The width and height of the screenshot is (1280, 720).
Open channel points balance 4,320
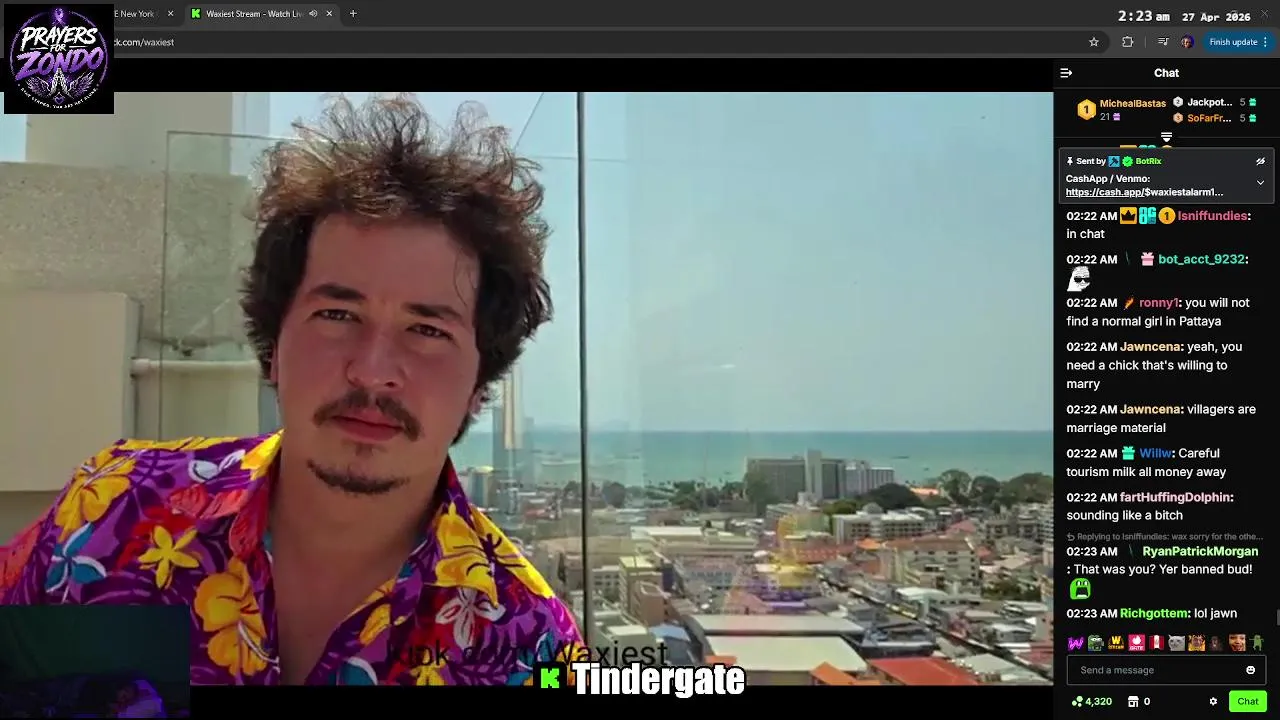(1091, 702)
